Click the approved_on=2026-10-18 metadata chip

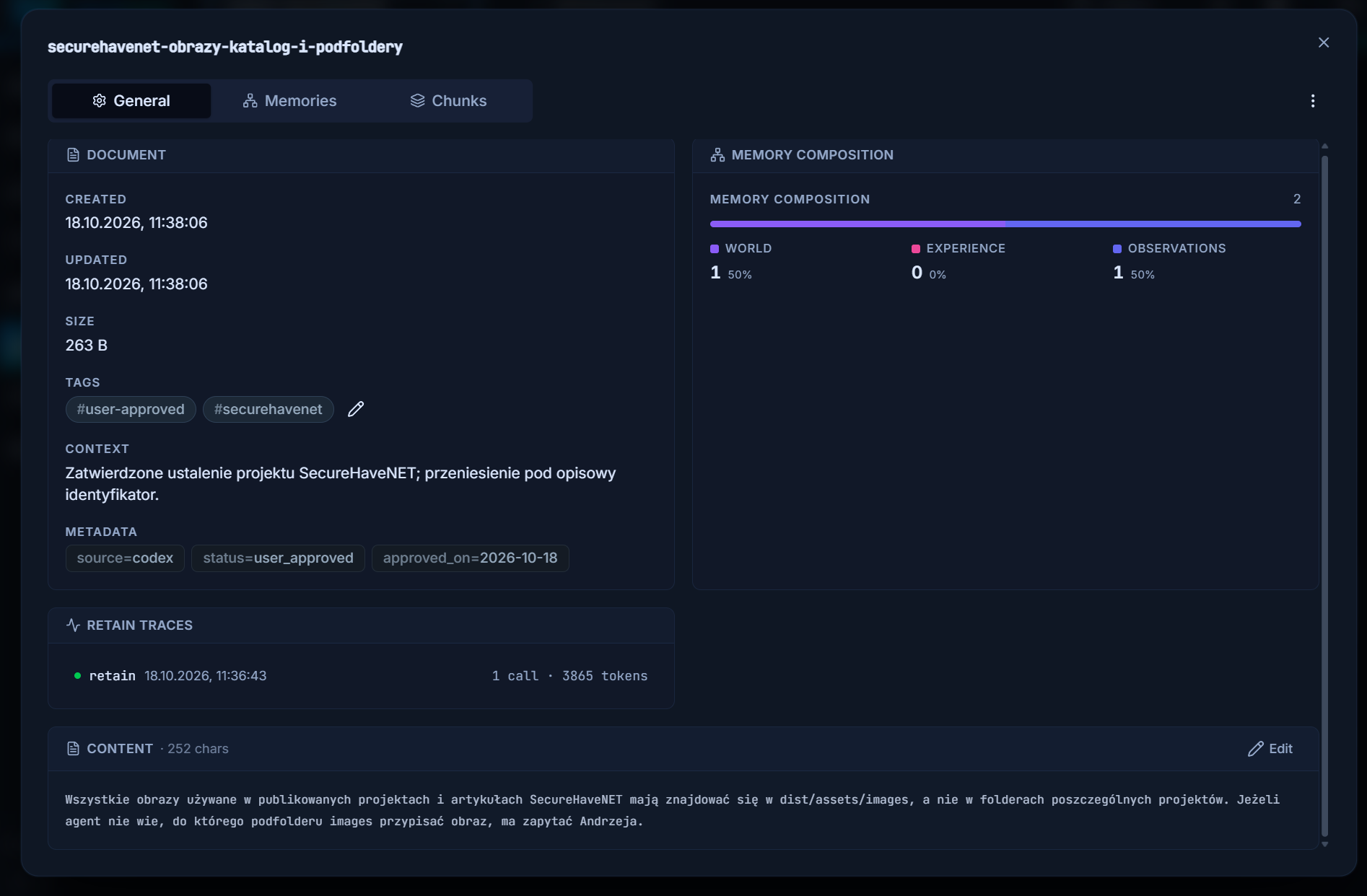coord(471,558)
